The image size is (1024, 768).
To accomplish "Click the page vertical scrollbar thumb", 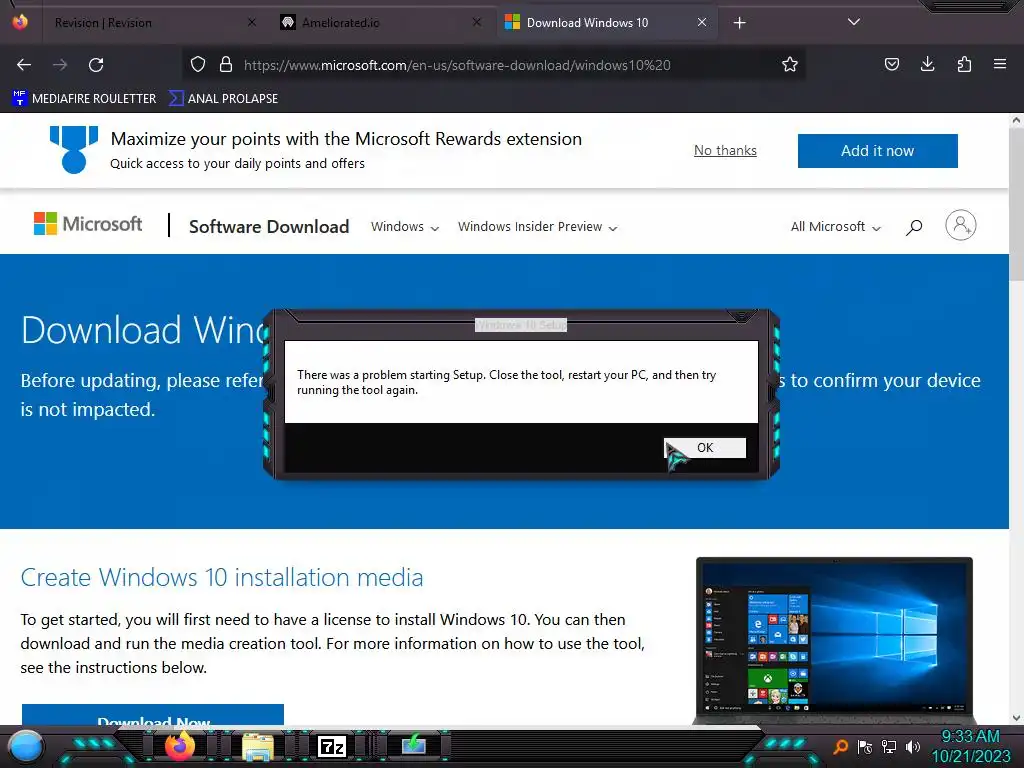I will click(1016, 202).
